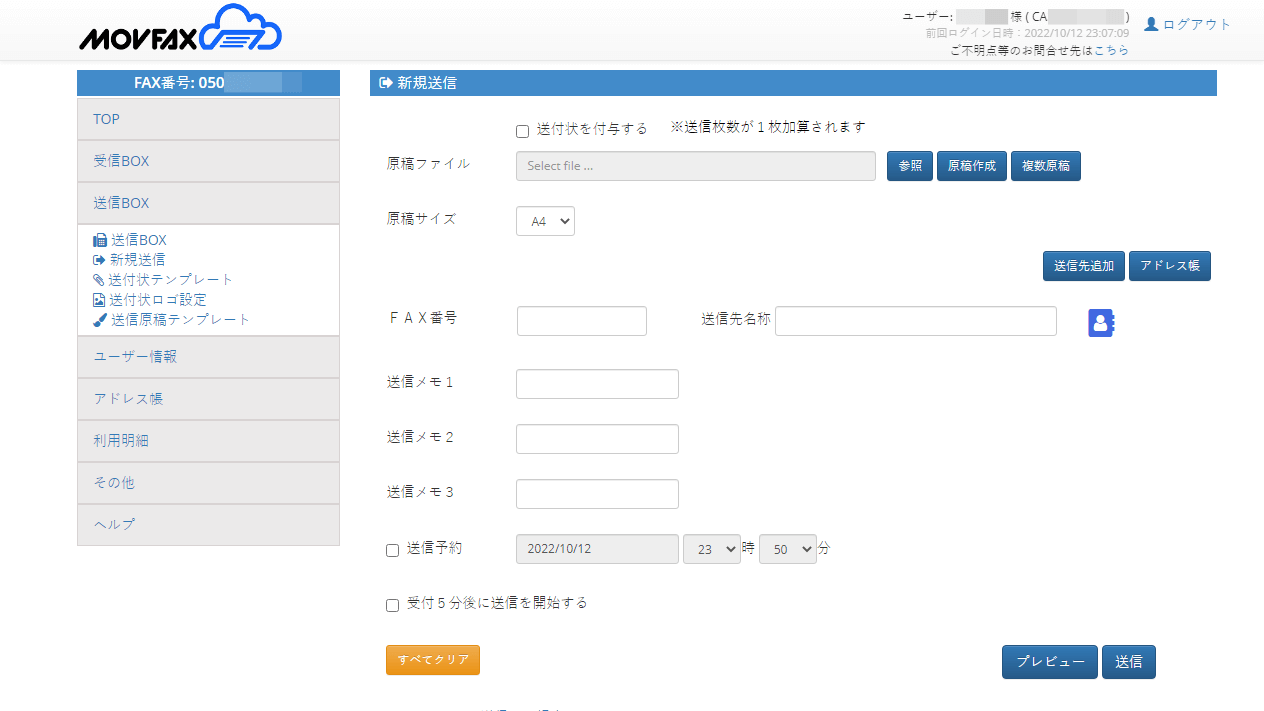This screenshot has height=711, width=1264.
Task: Click the 送付状ロゴ設定 image icon
Action: click(99, 300)
